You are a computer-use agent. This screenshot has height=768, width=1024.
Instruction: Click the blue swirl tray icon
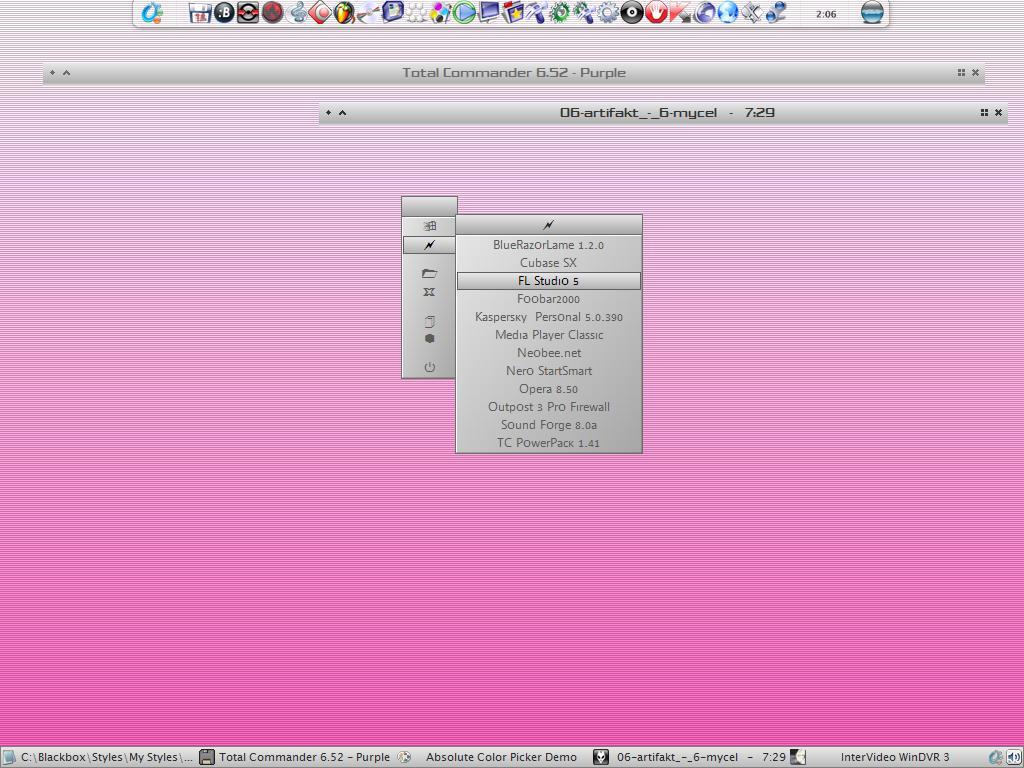(x=997, y=758)
